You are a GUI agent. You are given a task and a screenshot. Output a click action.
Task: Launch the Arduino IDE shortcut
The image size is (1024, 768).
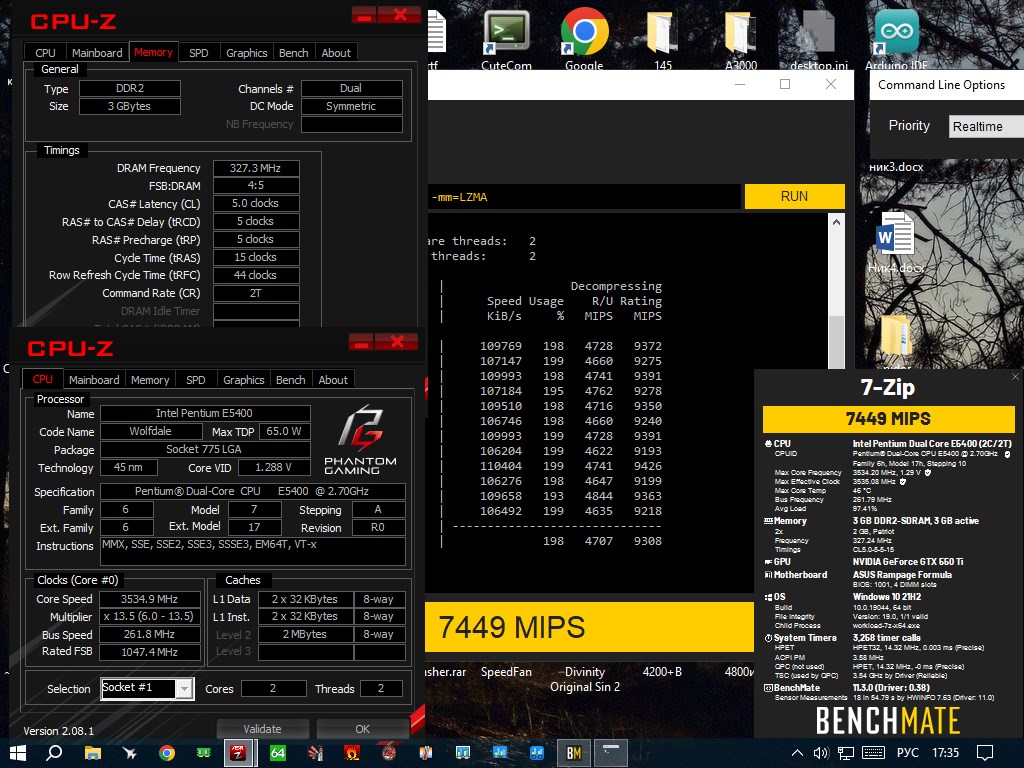(x=896, y=37)
